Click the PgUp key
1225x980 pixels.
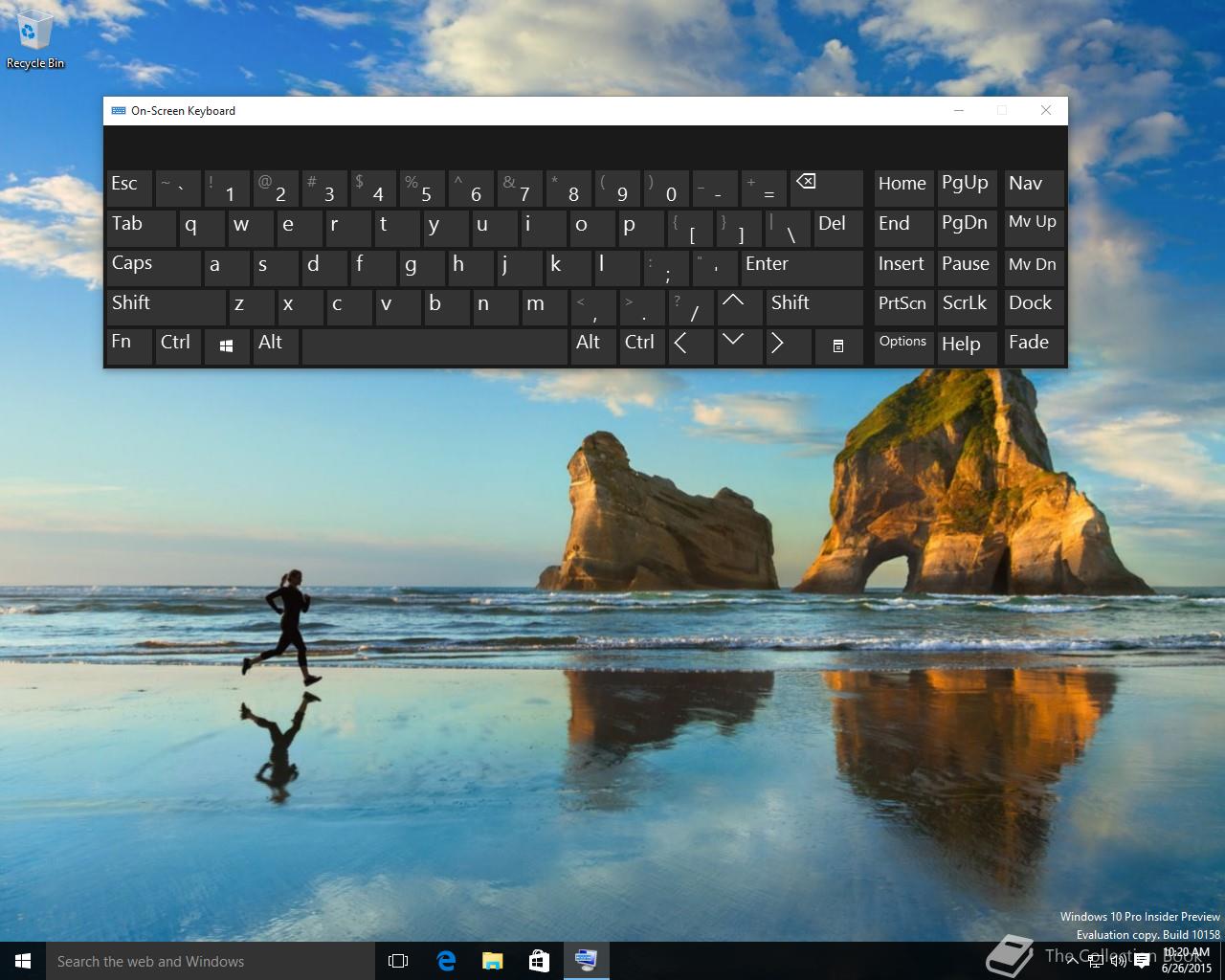(968, 189)
